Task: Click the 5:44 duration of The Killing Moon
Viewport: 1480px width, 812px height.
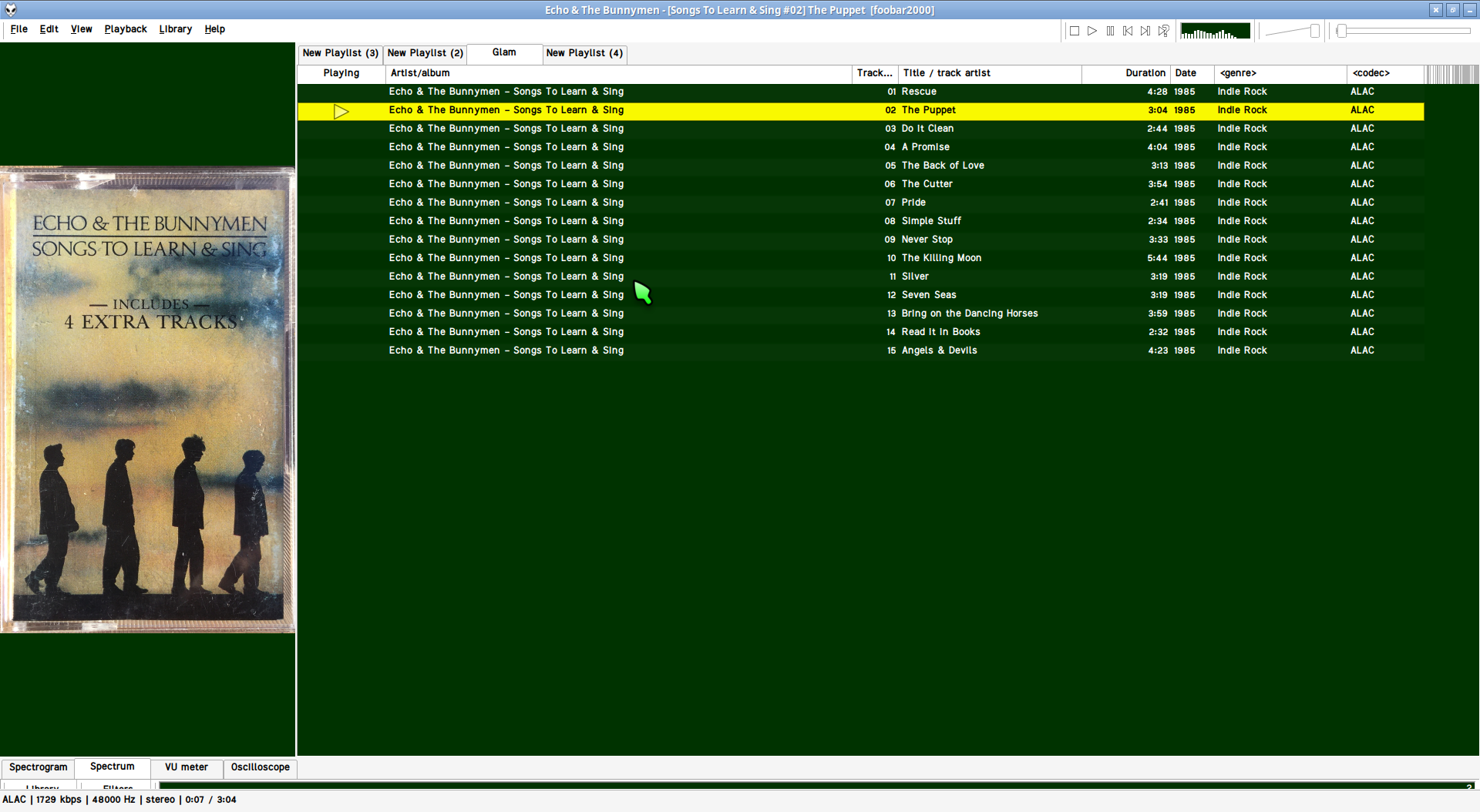Action: pyautogui.click(x=1157, y=258)
